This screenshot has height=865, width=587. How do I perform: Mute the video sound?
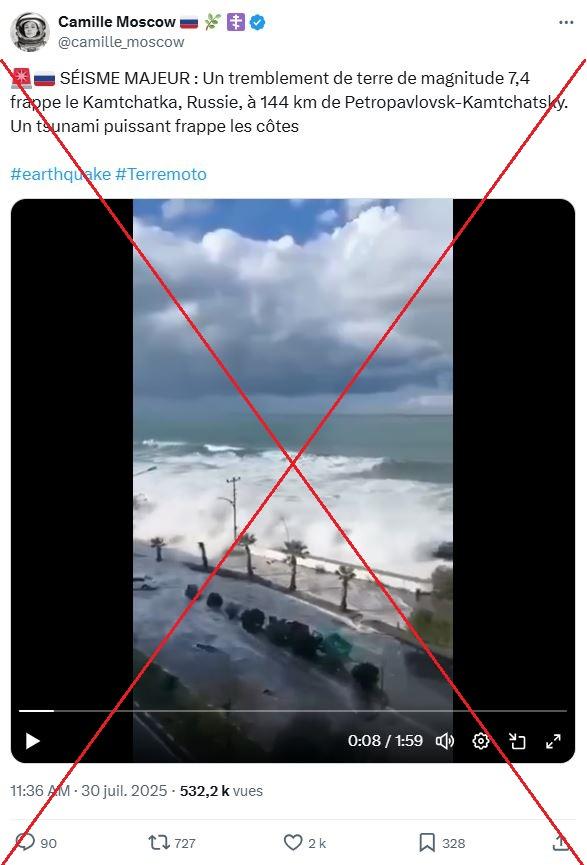(x=445, y=741)
